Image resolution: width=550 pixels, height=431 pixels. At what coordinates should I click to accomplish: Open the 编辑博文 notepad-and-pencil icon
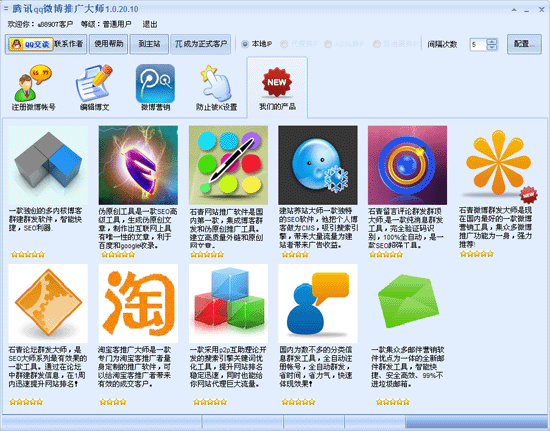click(94, 88)
